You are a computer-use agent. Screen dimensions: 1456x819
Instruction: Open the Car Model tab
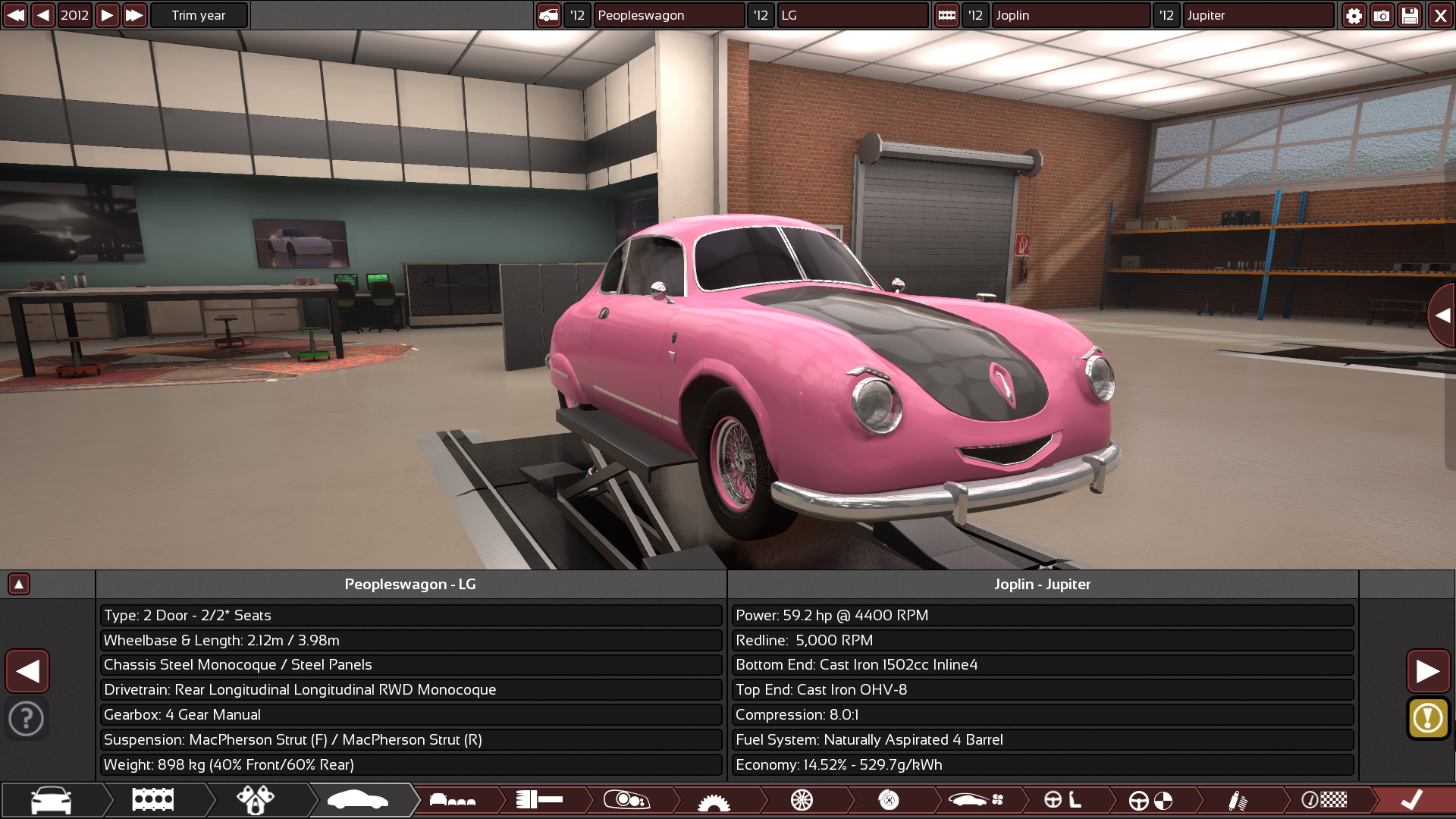[52, 800]
